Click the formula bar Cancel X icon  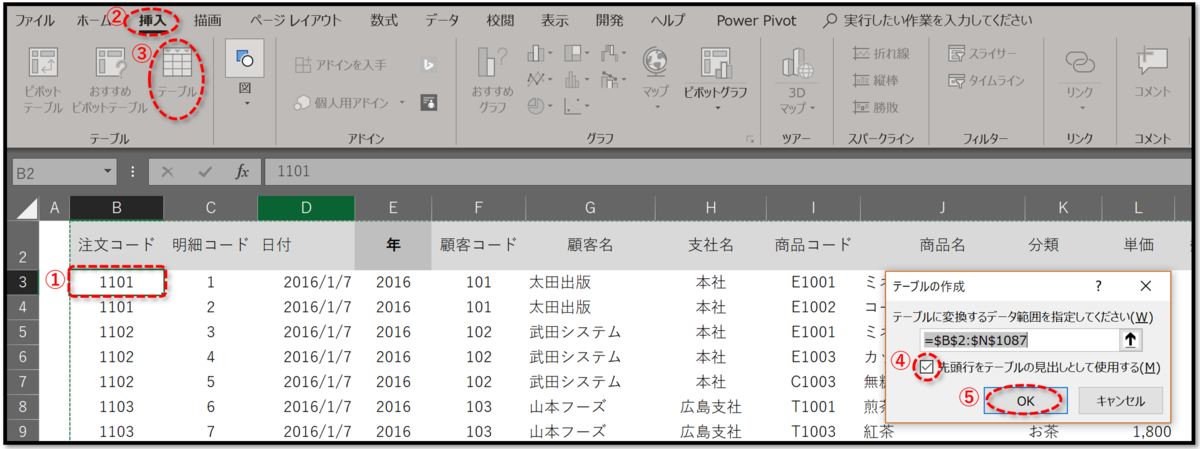click(x=168, y=172)
